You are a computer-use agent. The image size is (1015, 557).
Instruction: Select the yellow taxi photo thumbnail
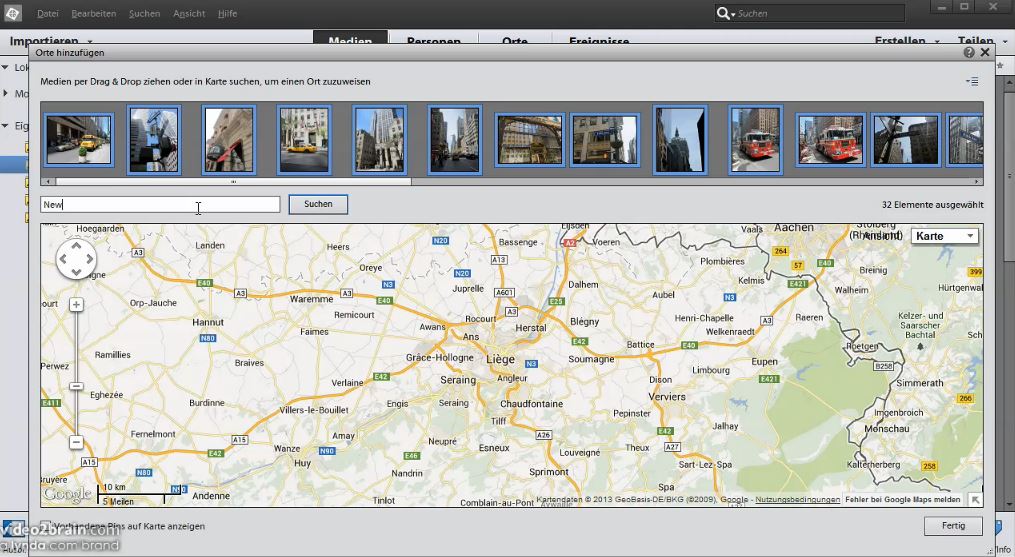click(304, 140)
